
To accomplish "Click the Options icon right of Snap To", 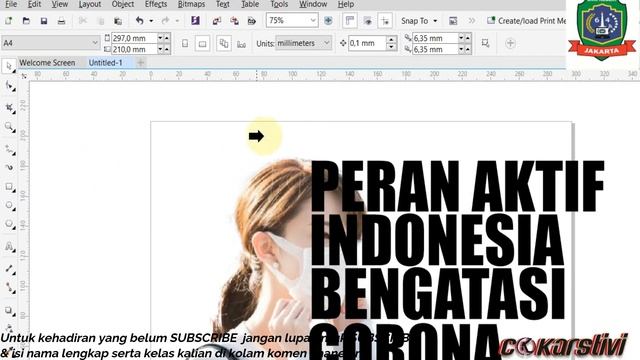I will click(x=453, y=21).
